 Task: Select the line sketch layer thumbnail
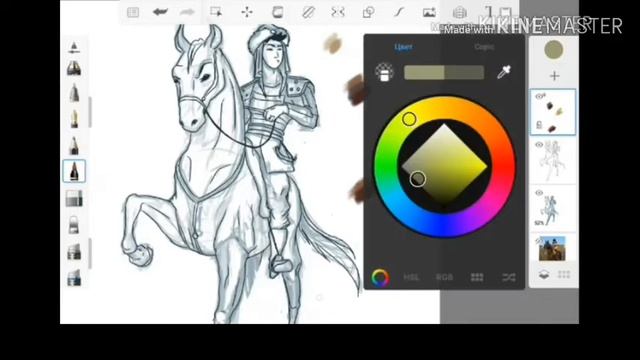[x=553, y=160]
